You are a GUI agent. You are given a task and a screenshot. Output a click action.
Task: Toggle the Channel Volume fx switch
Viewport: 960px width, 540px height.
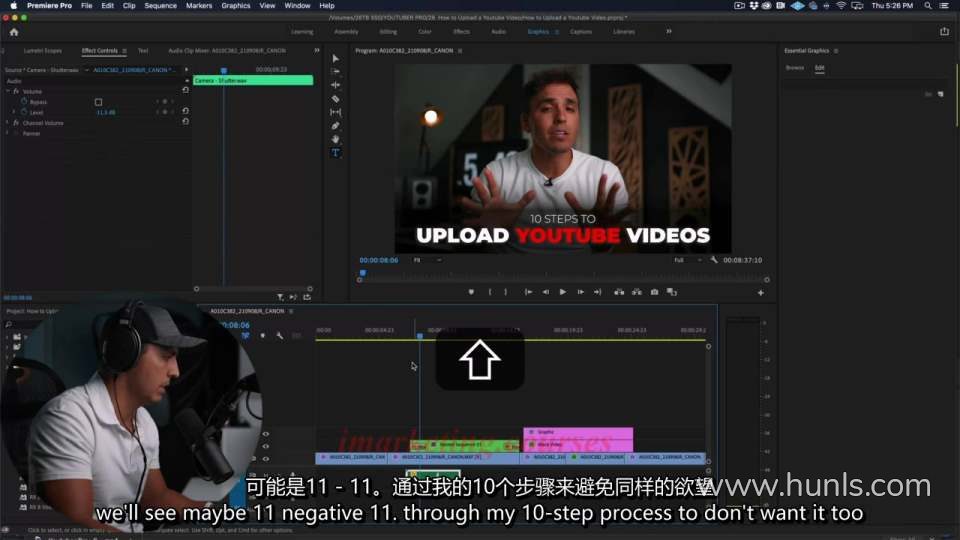point(16,123)
